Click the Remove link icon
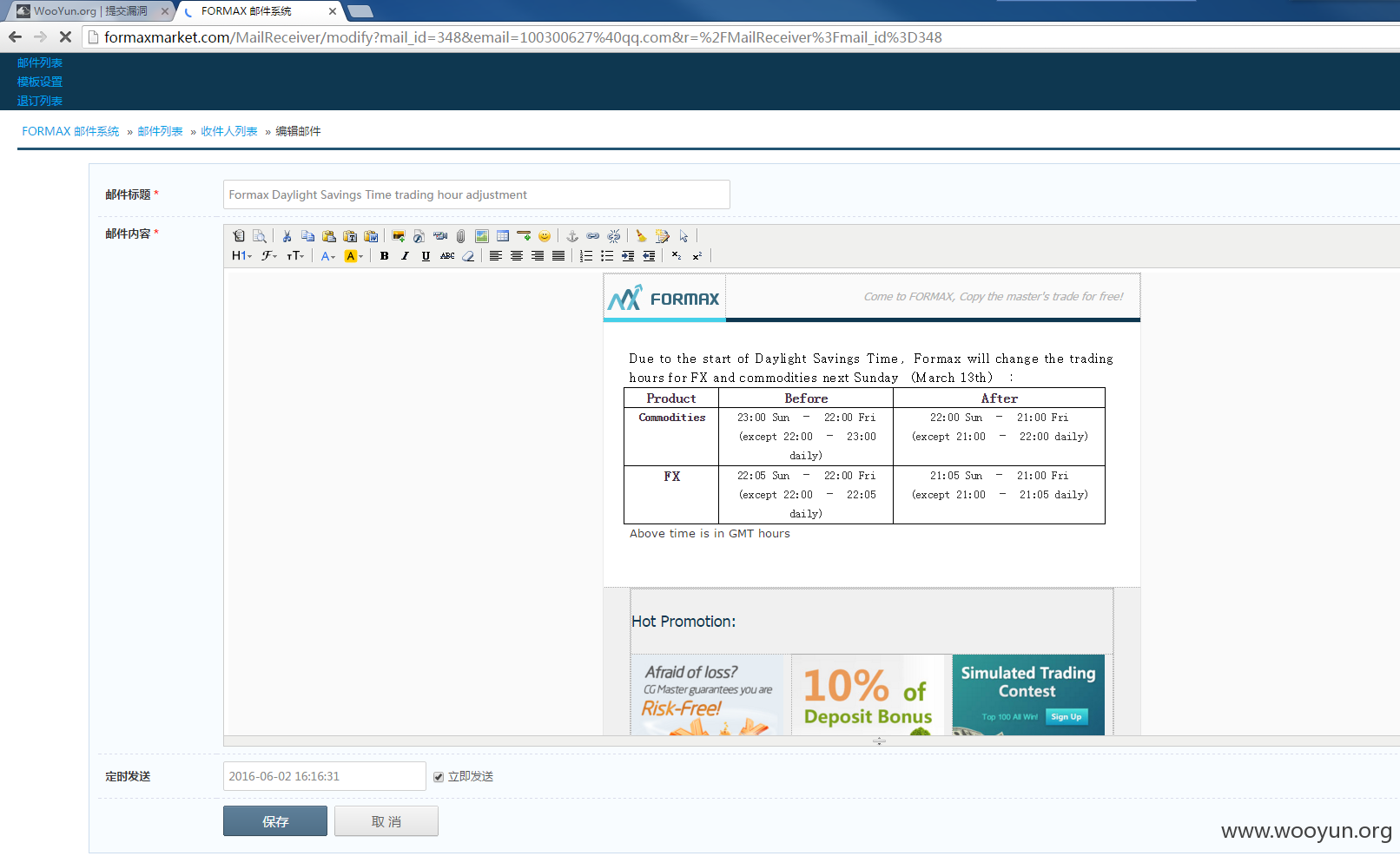The height and width of the screenshot is (856, 1400). pyautogui.click(x=614, y=236)
